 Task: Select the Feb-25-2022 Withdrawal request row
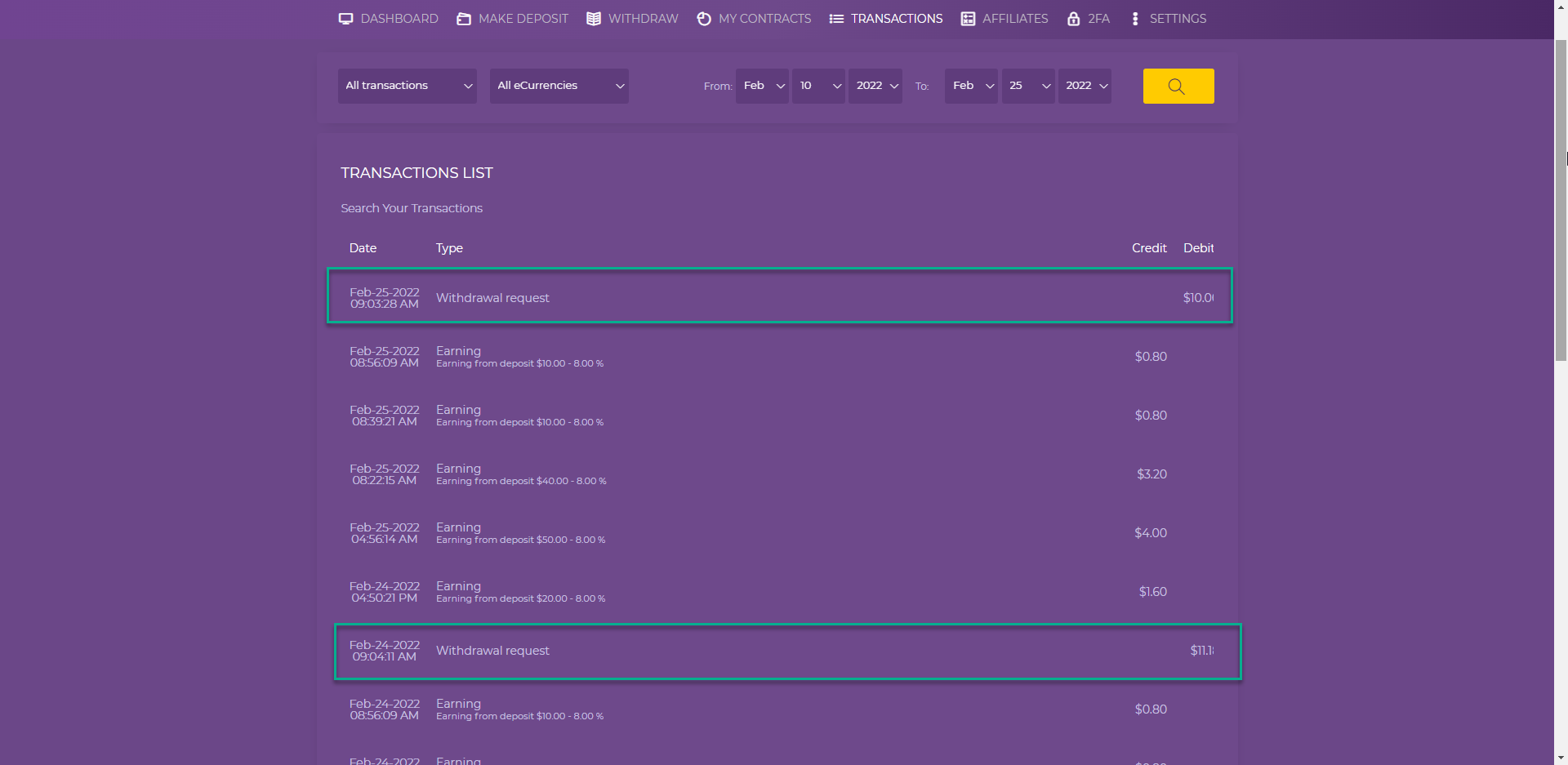click(779, 296)
